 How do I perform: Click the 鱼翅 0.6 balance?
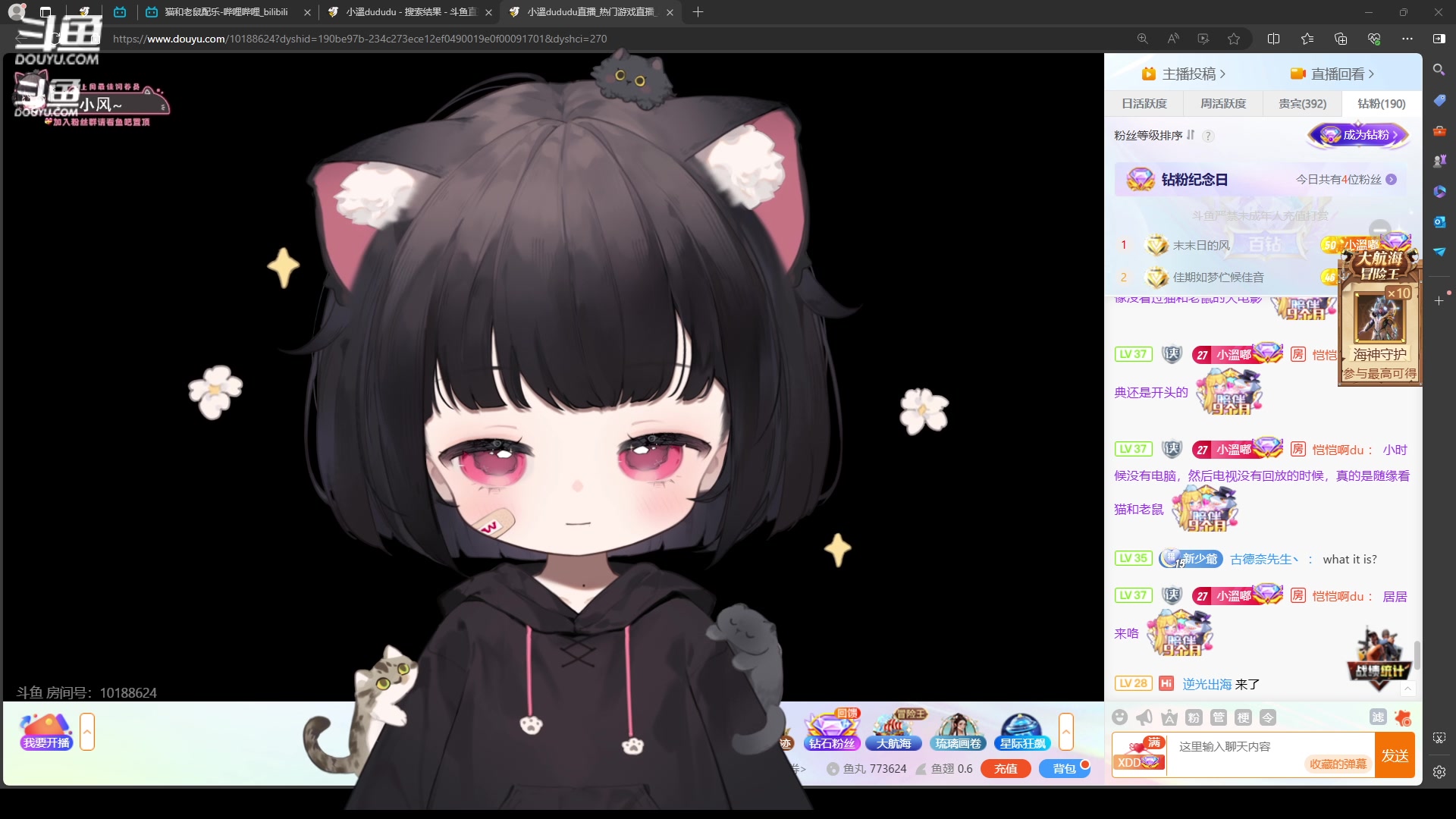(944, 768)
